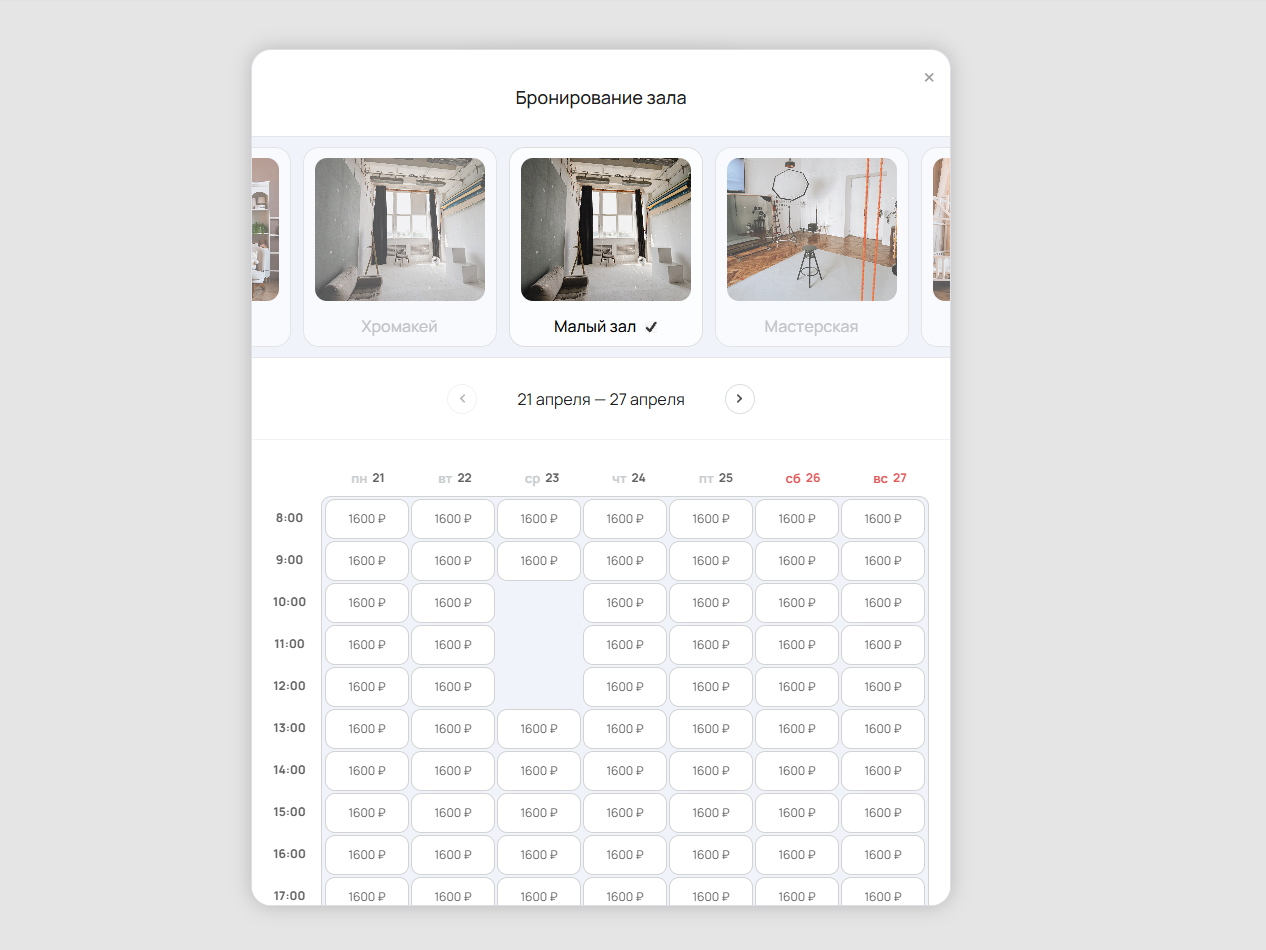The image size is (1266, 950).
Task: Click the вс 27 column header
Action: pyautogui.click(x=889, y=478)
